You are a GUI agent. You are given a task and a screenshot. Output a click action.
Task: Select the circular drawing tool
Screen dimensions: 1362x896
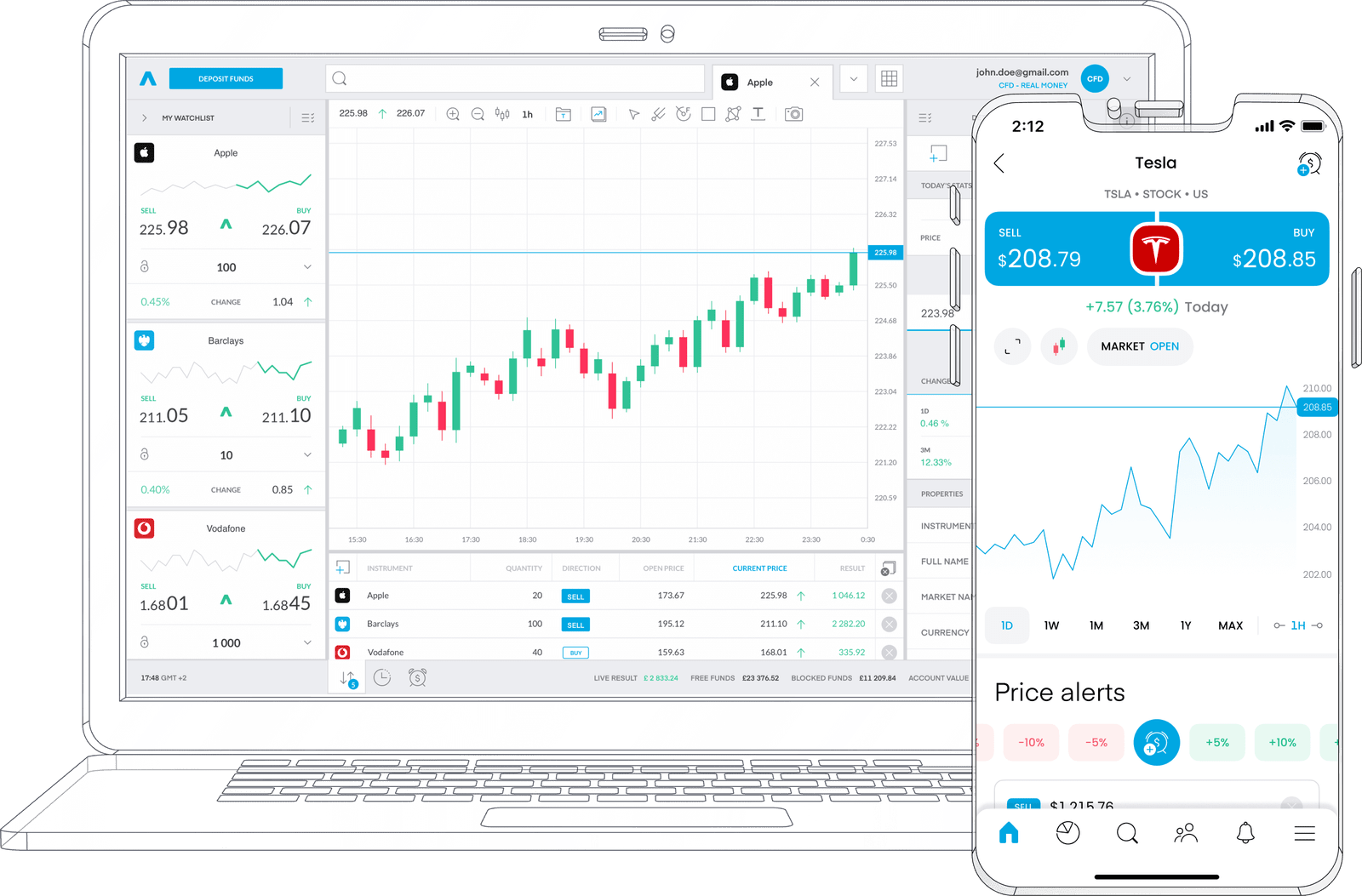(x=683, y=114)
